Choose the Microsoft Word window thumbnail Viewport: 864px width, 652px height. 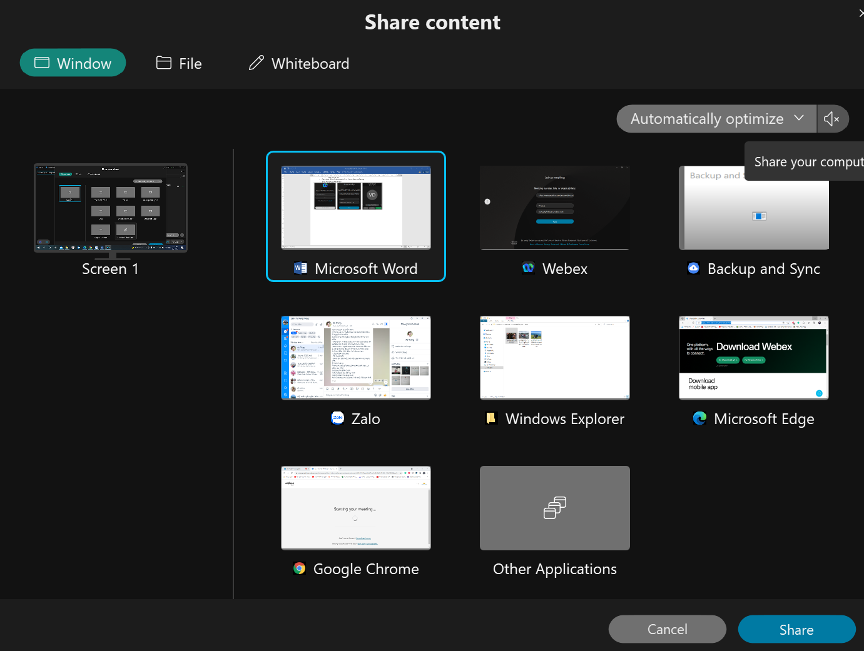click(356, 207)
